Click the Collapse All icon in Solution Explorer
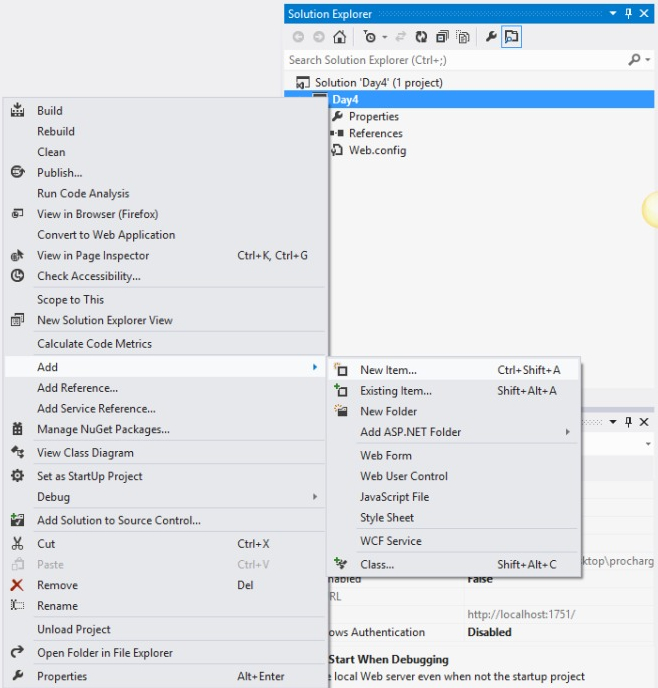 [x=442, y=37]
